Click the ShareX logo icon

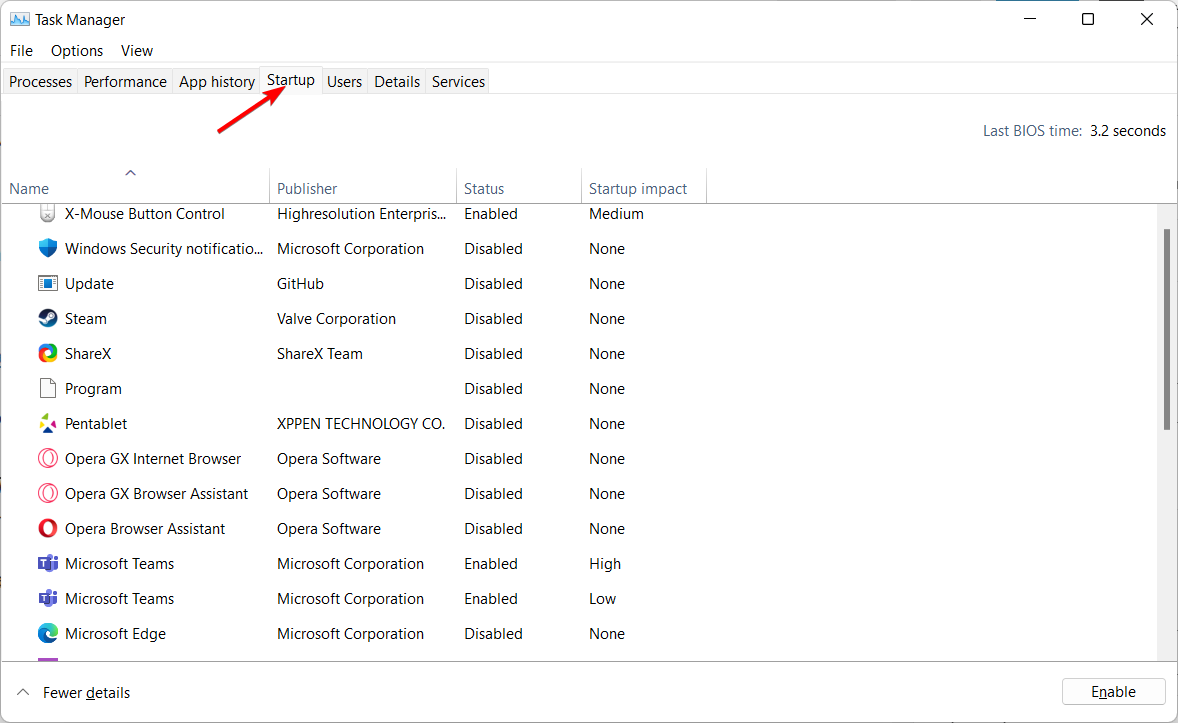pyautogui.click(x=47, y=353)
